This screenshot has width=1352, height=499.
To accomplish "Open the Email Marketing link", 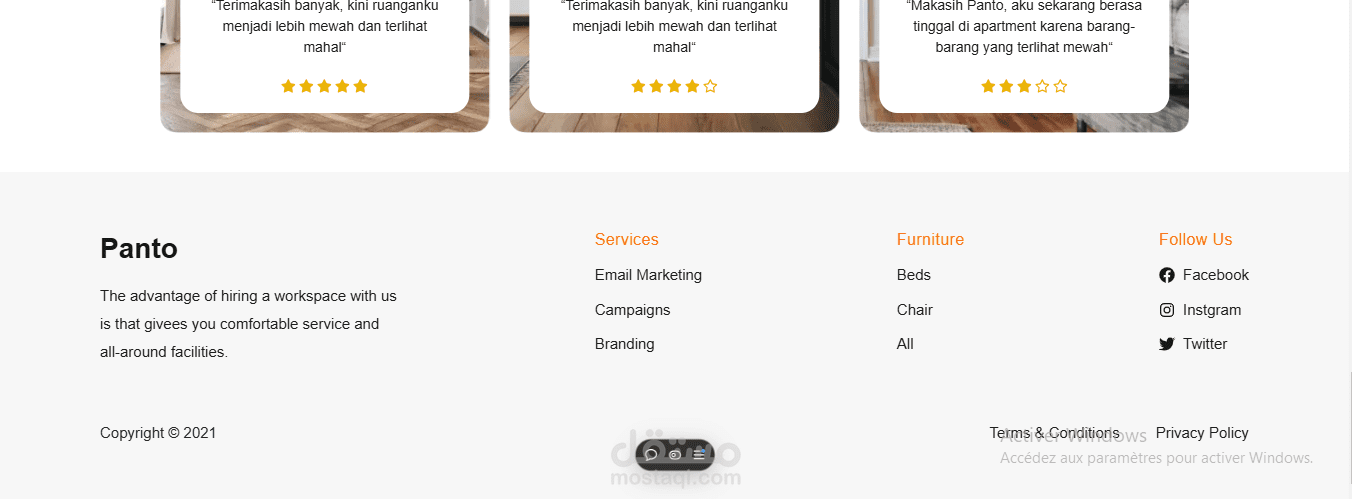I will tap(648, 275).
